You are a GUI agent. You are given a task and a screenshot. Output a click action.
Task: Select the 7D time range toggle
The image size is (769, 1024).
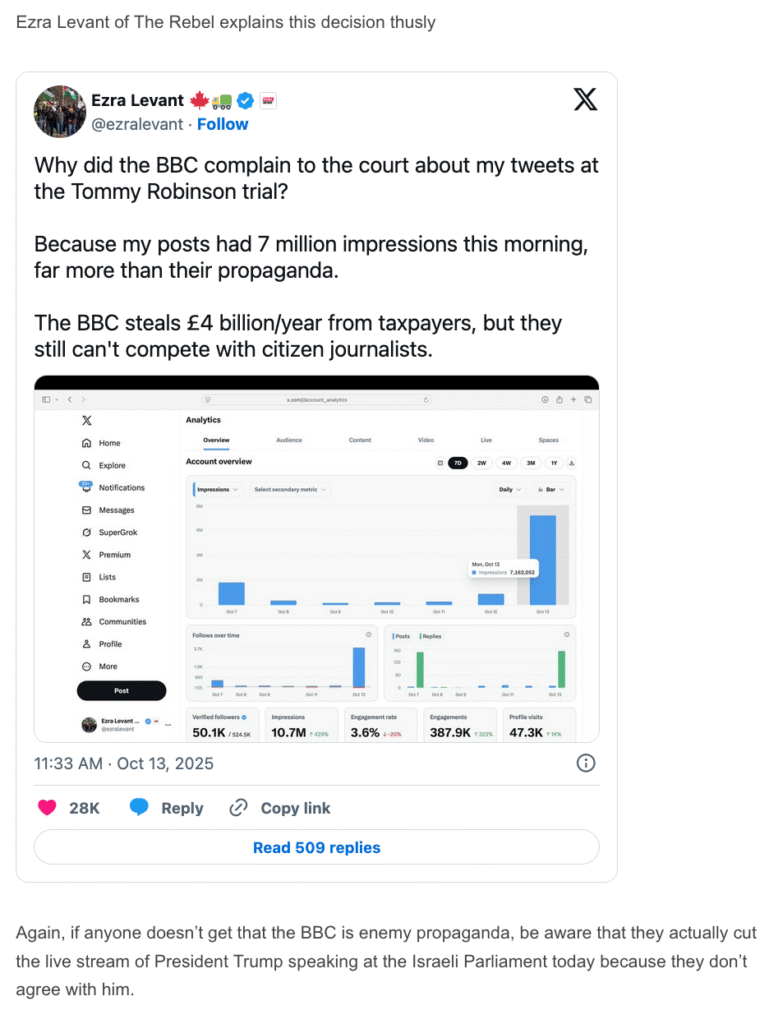(458, 463)
